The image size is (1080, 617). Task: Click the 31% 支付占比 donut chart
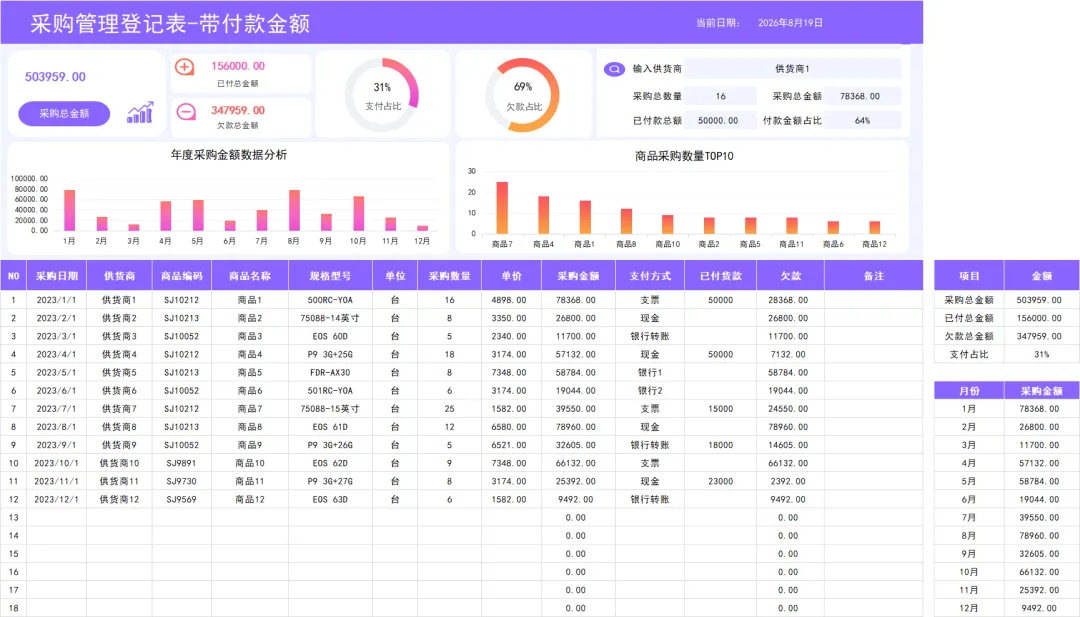tap(382, 95)
